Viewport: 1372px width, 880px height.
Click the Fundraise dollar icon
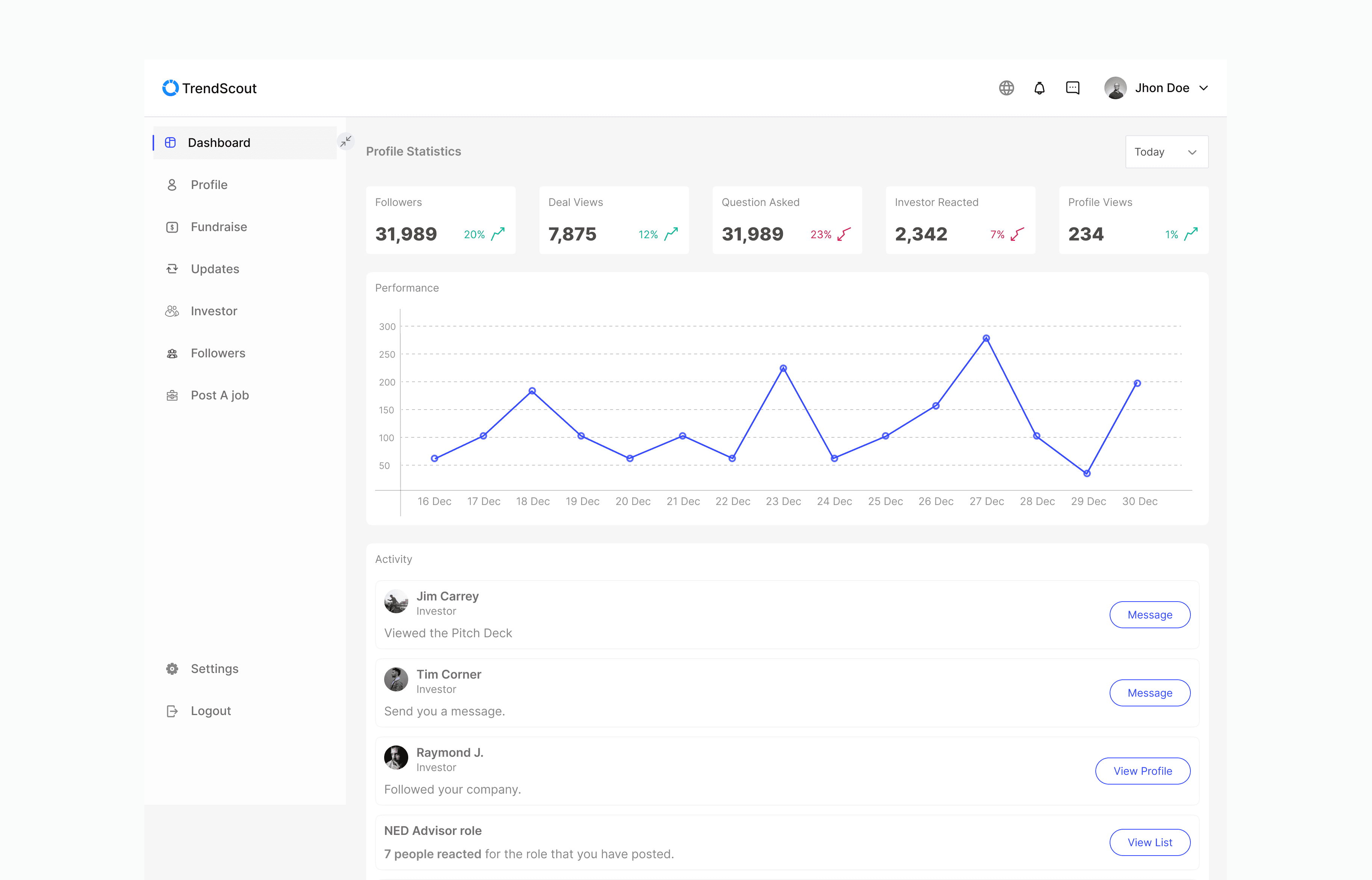point(172,227)
